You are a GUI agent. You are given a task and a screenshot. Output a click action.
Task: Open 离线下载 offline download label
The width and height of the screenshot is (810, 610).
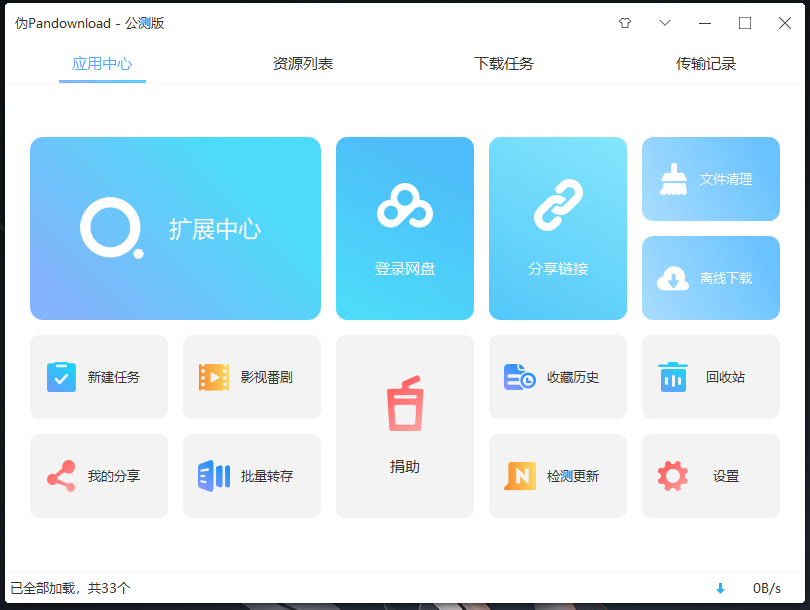726,278
